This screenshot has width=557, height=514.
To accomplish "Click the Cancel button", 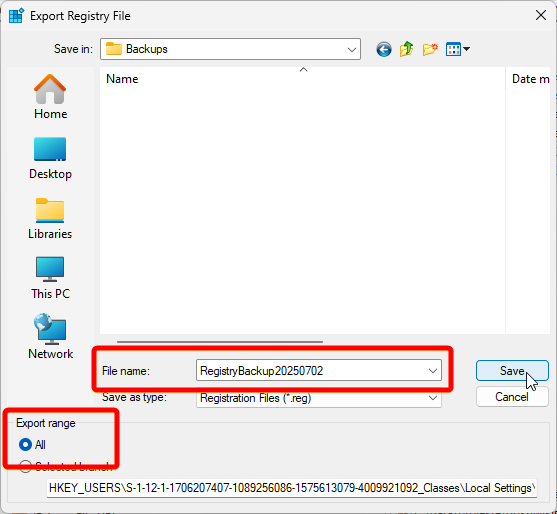I will [512, 397].
